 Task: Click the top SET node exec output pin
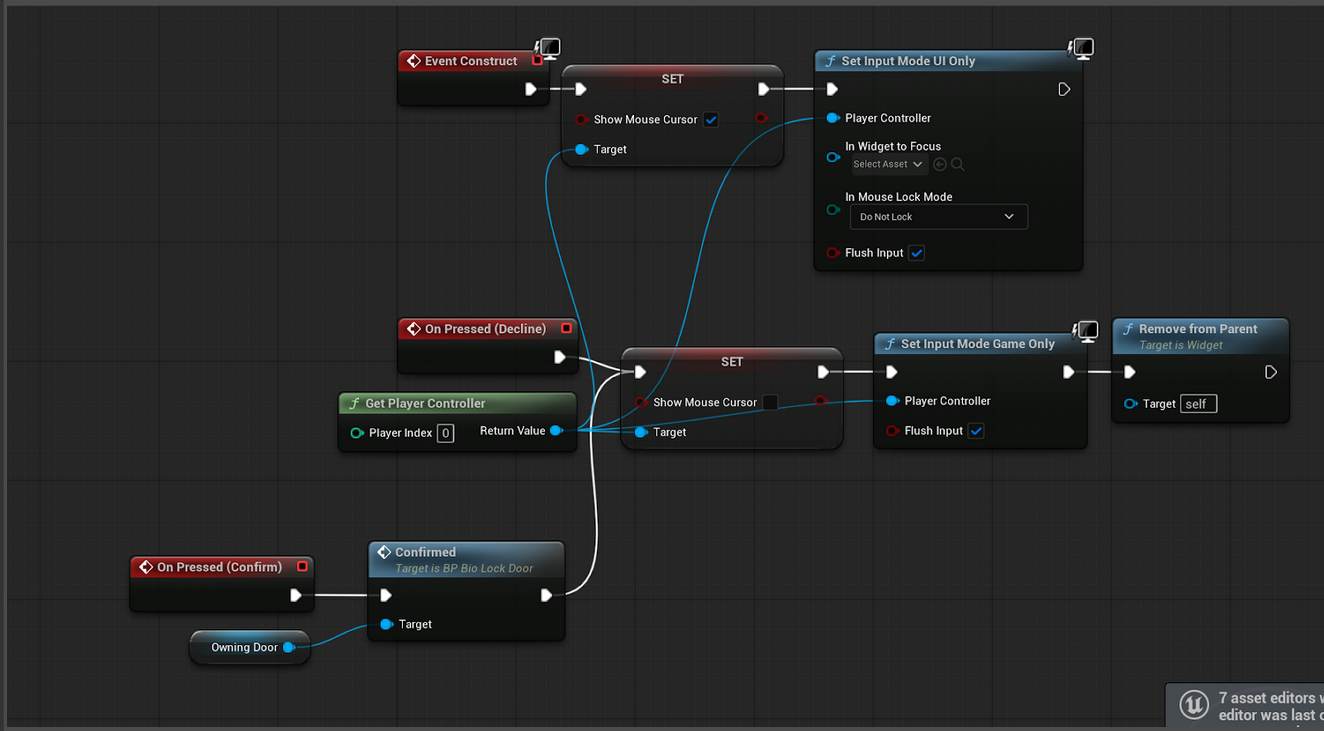[764, 89]
